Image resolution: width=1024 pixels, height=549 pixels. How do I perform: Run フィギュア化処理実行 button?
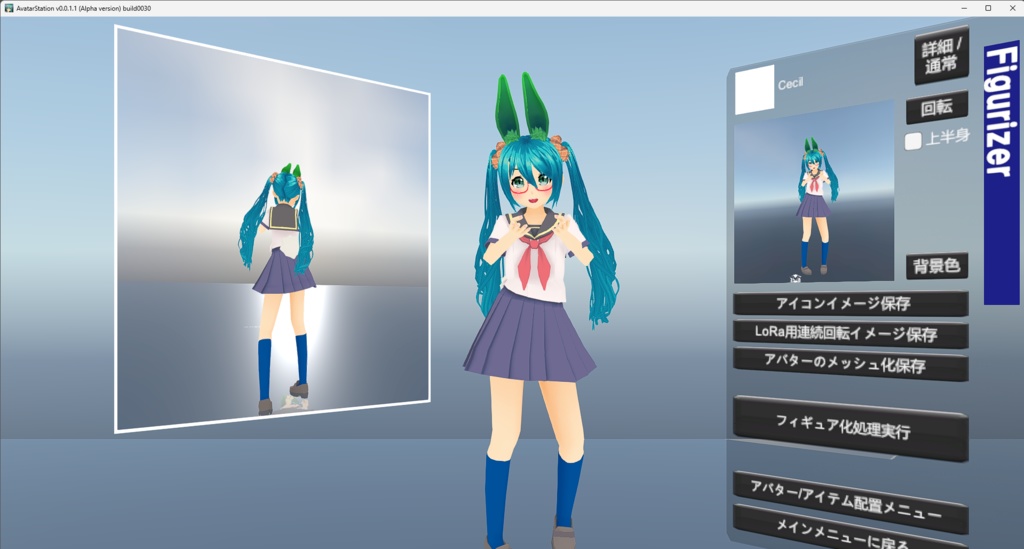coord(850,428)
